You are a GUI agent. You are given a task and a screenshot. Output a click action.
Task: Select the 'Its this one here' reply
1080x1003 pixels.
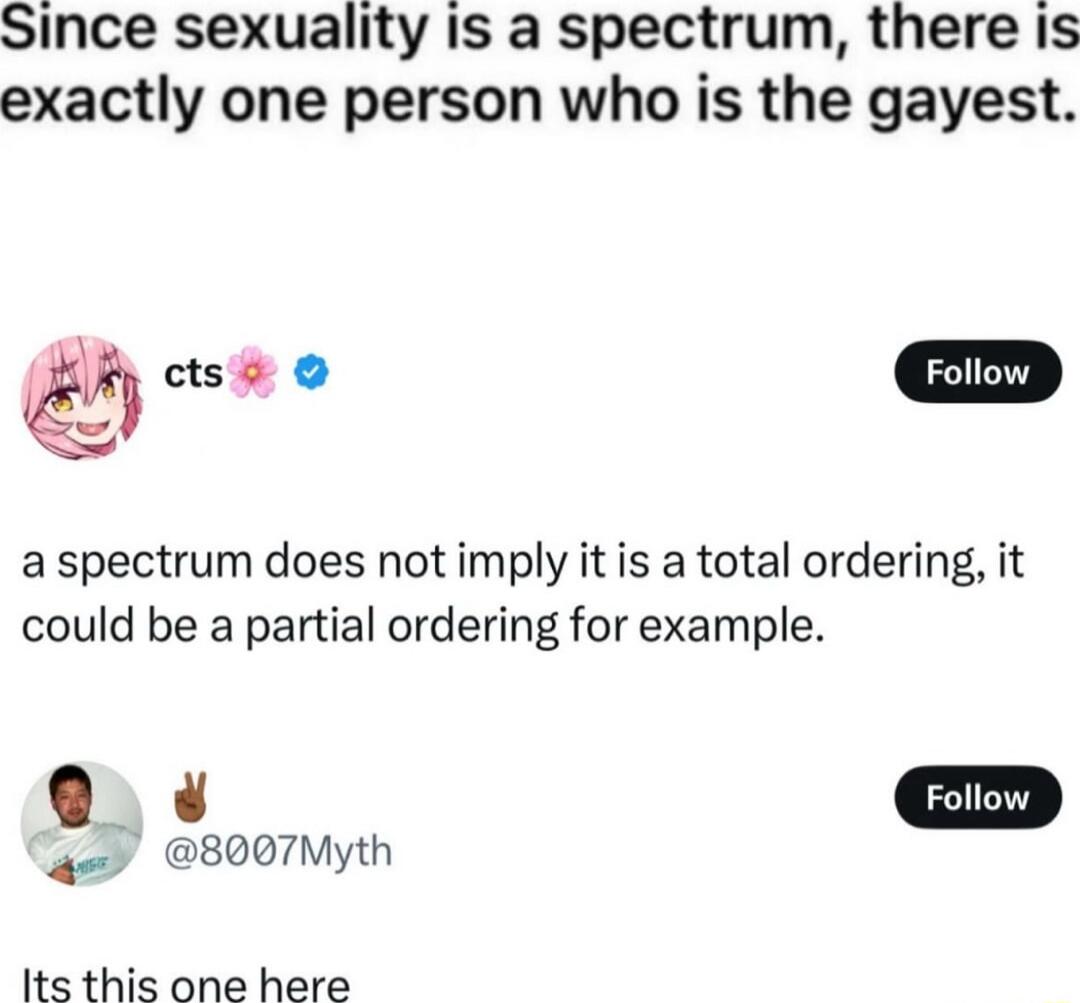click(x=187, y=982)
